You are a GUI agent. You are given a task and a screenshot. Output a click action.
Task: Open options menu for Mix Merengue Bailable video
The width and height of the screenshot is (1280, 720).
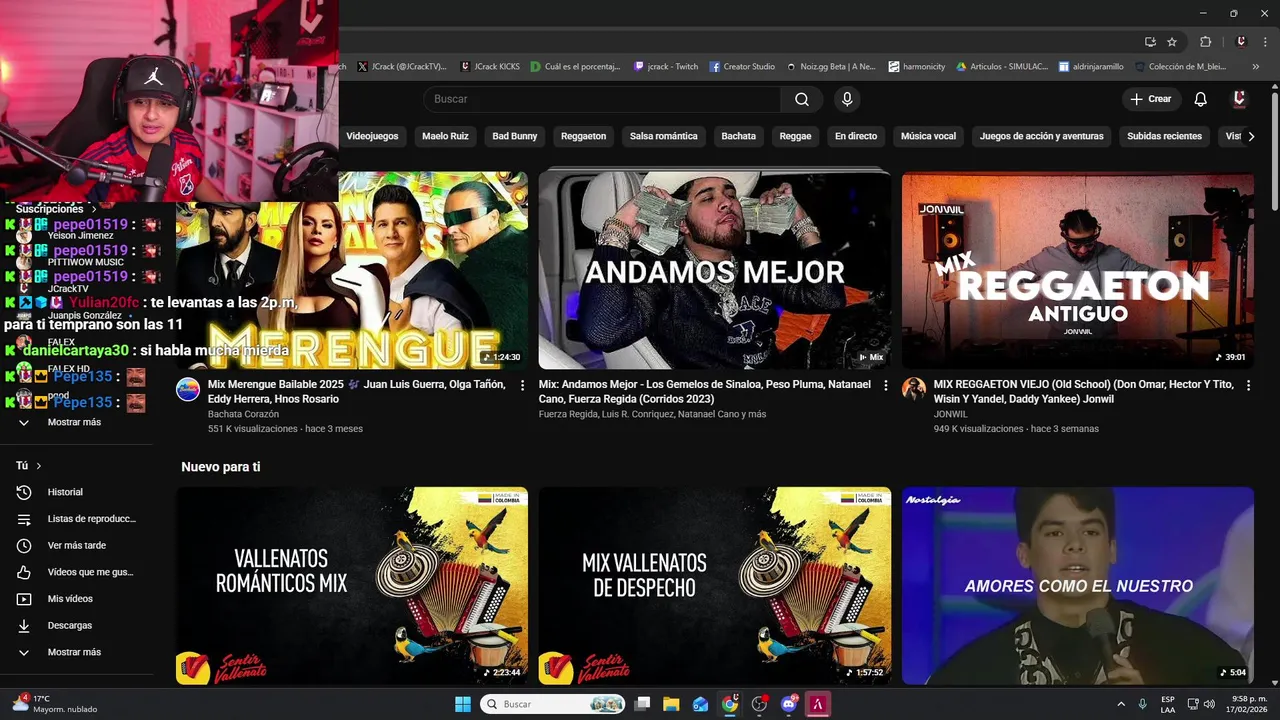(522, 385)
